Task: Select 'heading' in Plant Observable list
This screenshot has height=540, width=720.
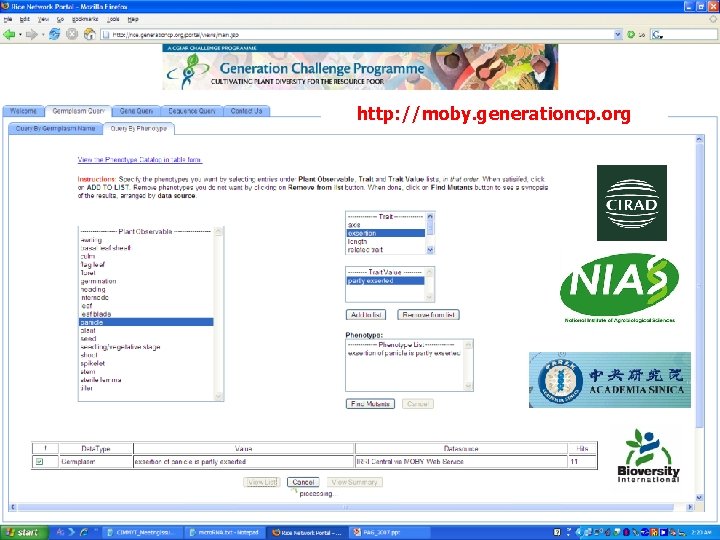Action: tap(146, 289)
